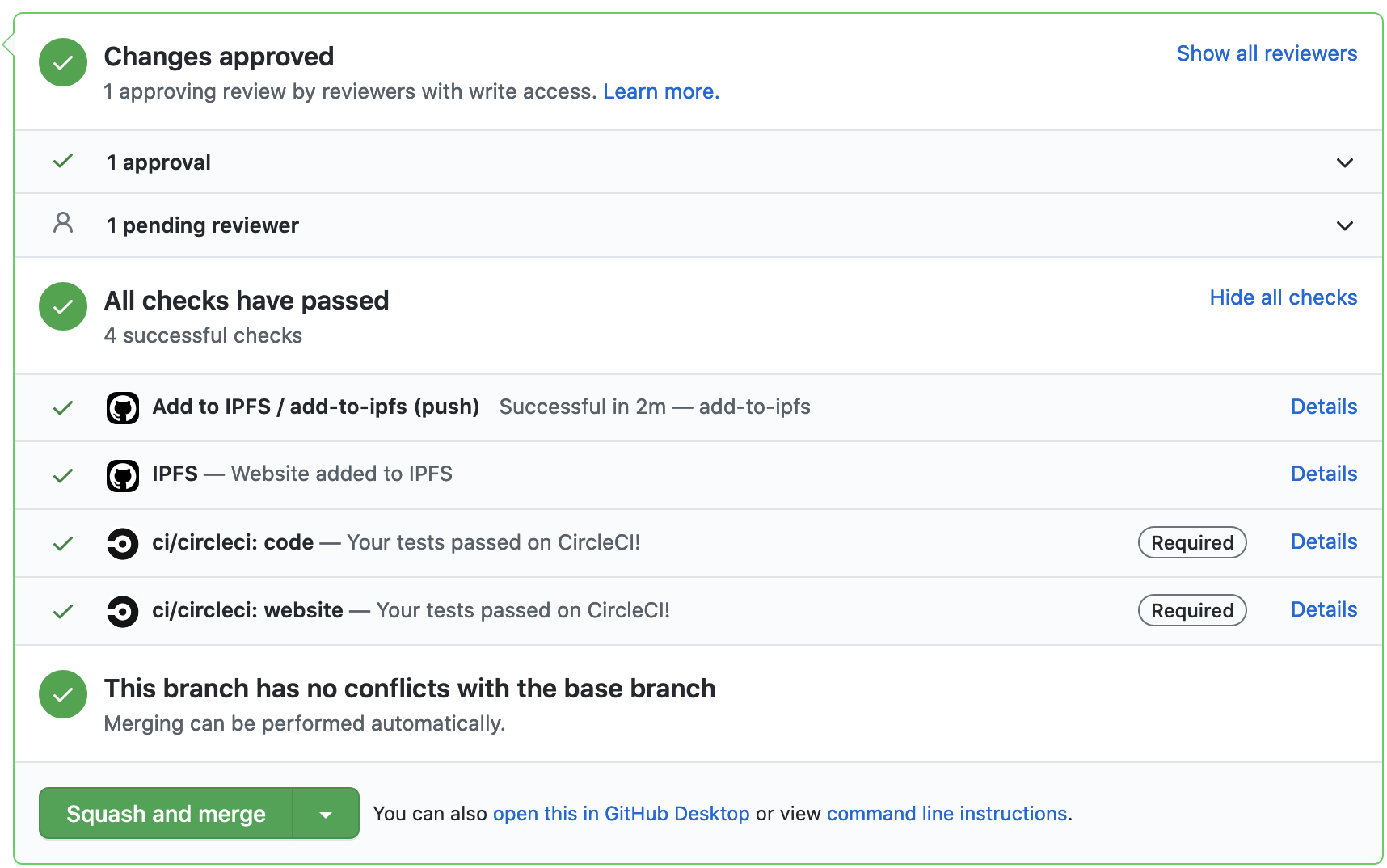1387x868 pixels.
Task: Click Squash and merge button
Action: point(166,814)
